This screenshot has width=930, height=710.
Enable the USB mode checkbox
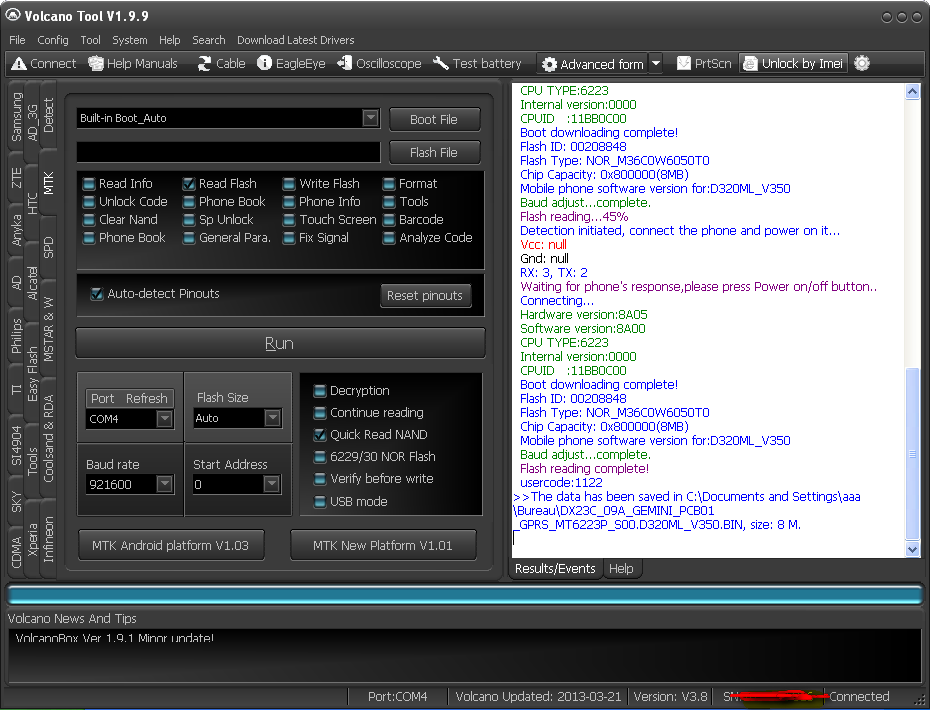pos(320,502)
